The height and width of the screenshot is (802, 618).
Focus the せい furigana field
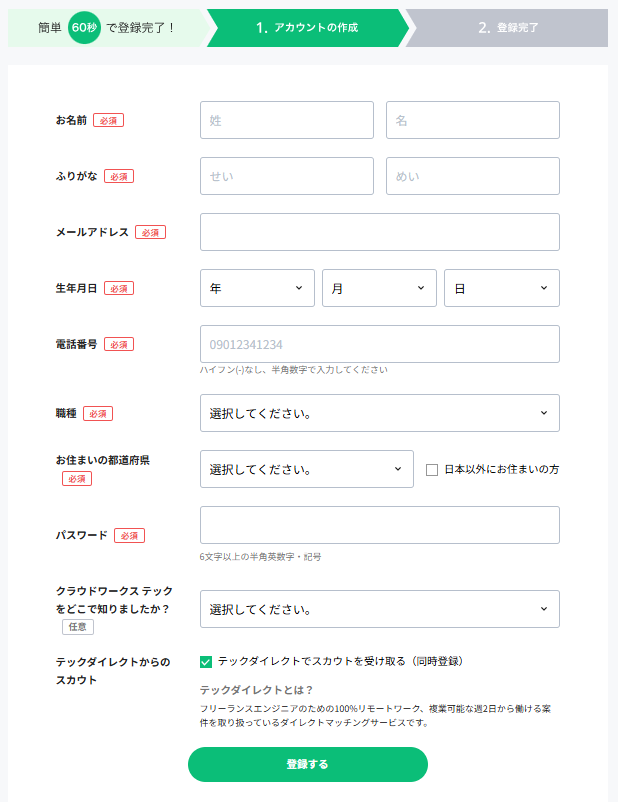tap(286, 176)
